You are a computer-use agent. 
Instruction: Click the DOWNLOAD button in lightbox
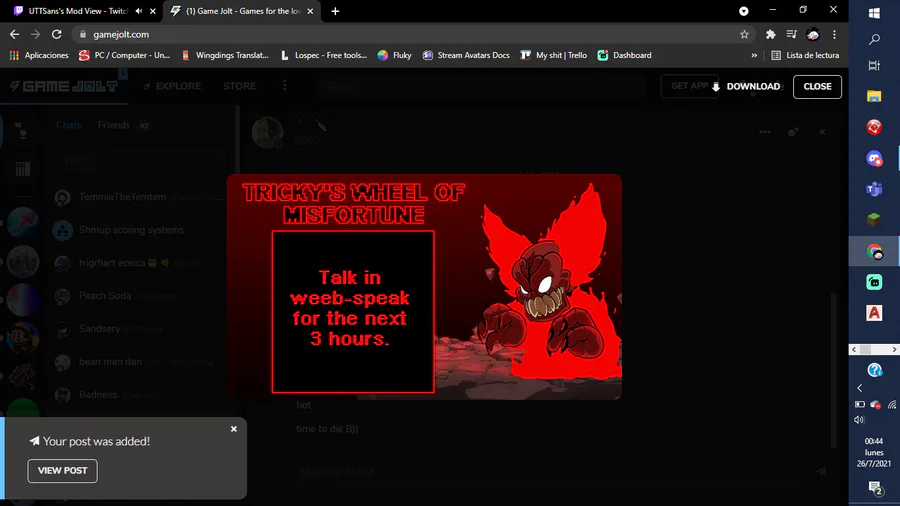pos(746,87)
